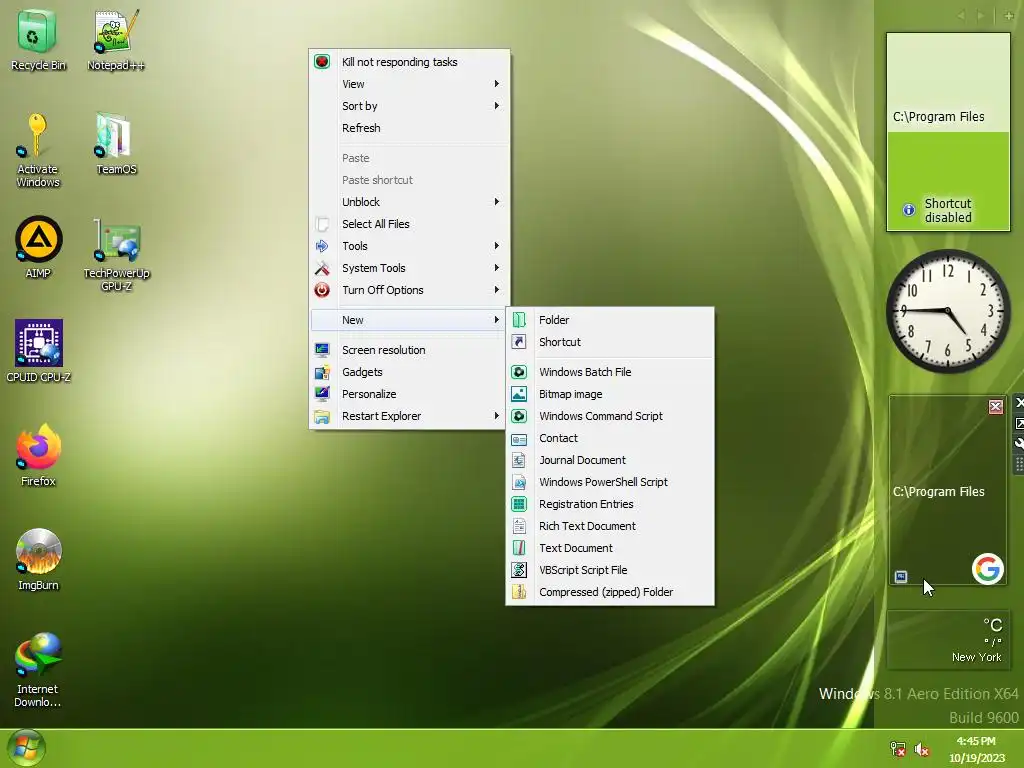Choose Select All Files menu entry

[x=409, y=224]
